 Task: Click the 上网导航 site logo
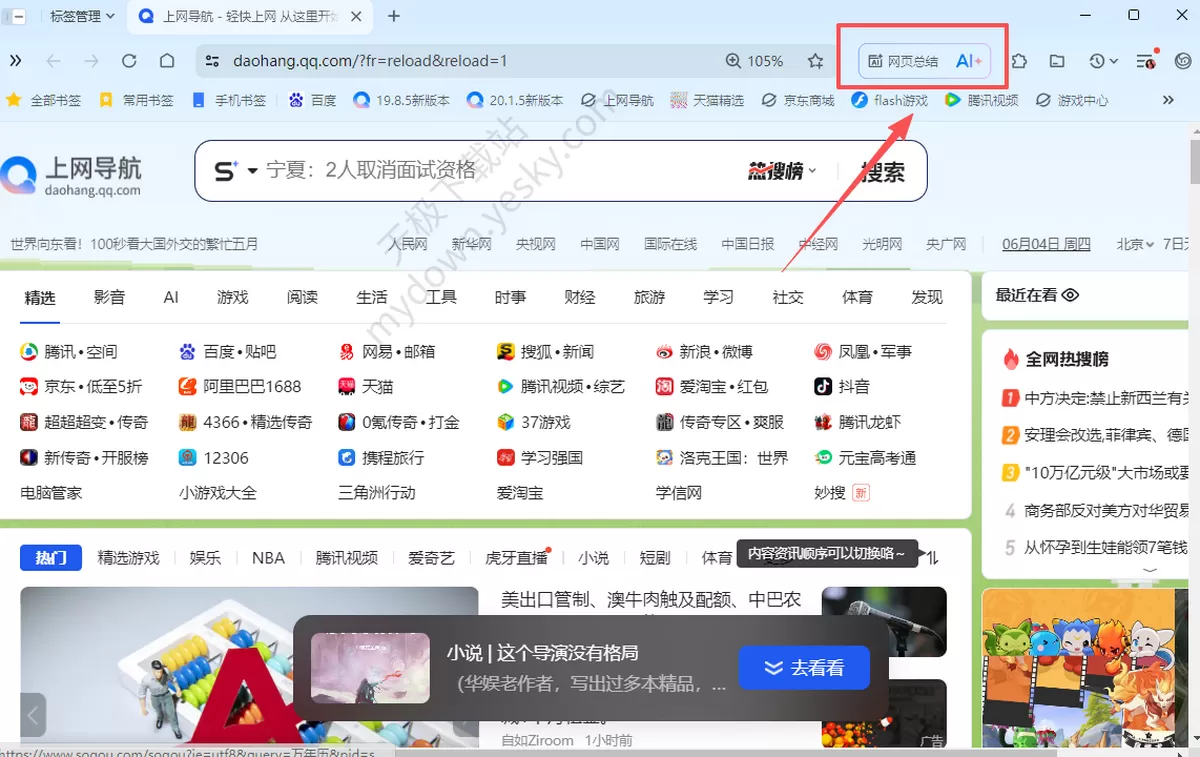point(72,175)
